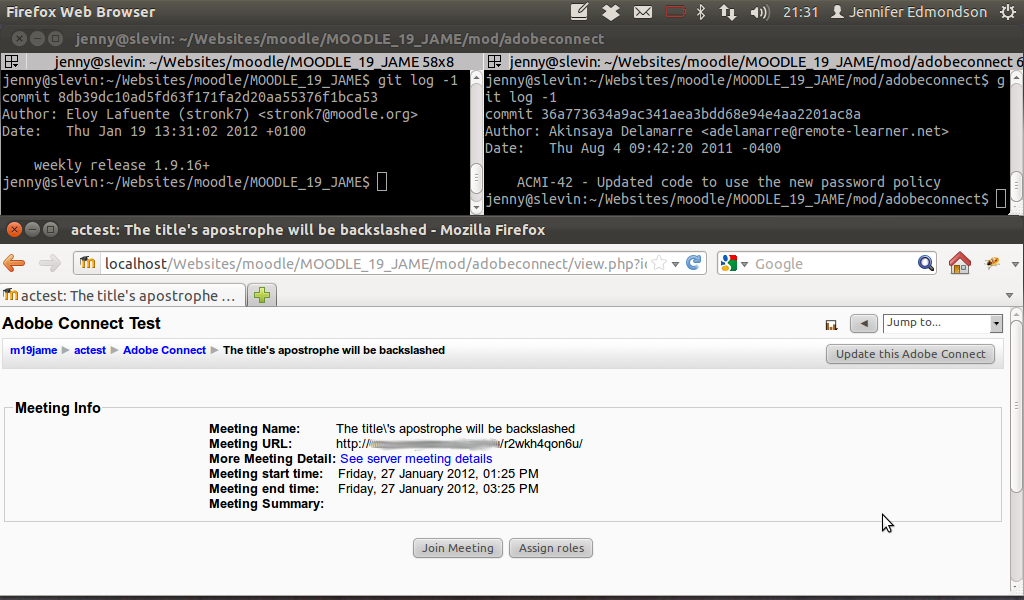Bookmark page with the star icon

click(660, 263)
